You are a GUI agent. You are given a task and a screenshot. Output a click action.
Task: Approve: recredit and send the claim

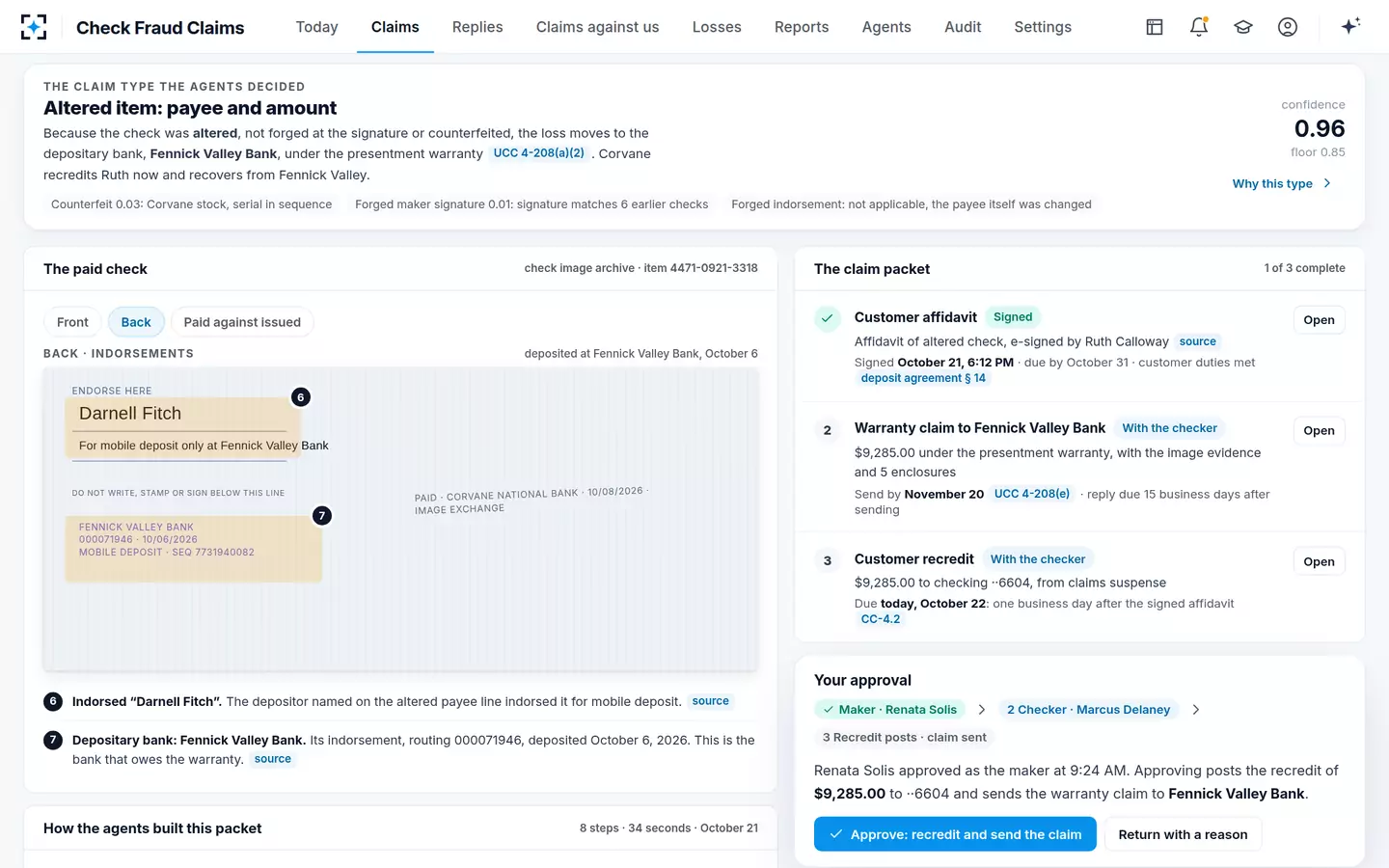pyautogui.click(x=955, y=834)
